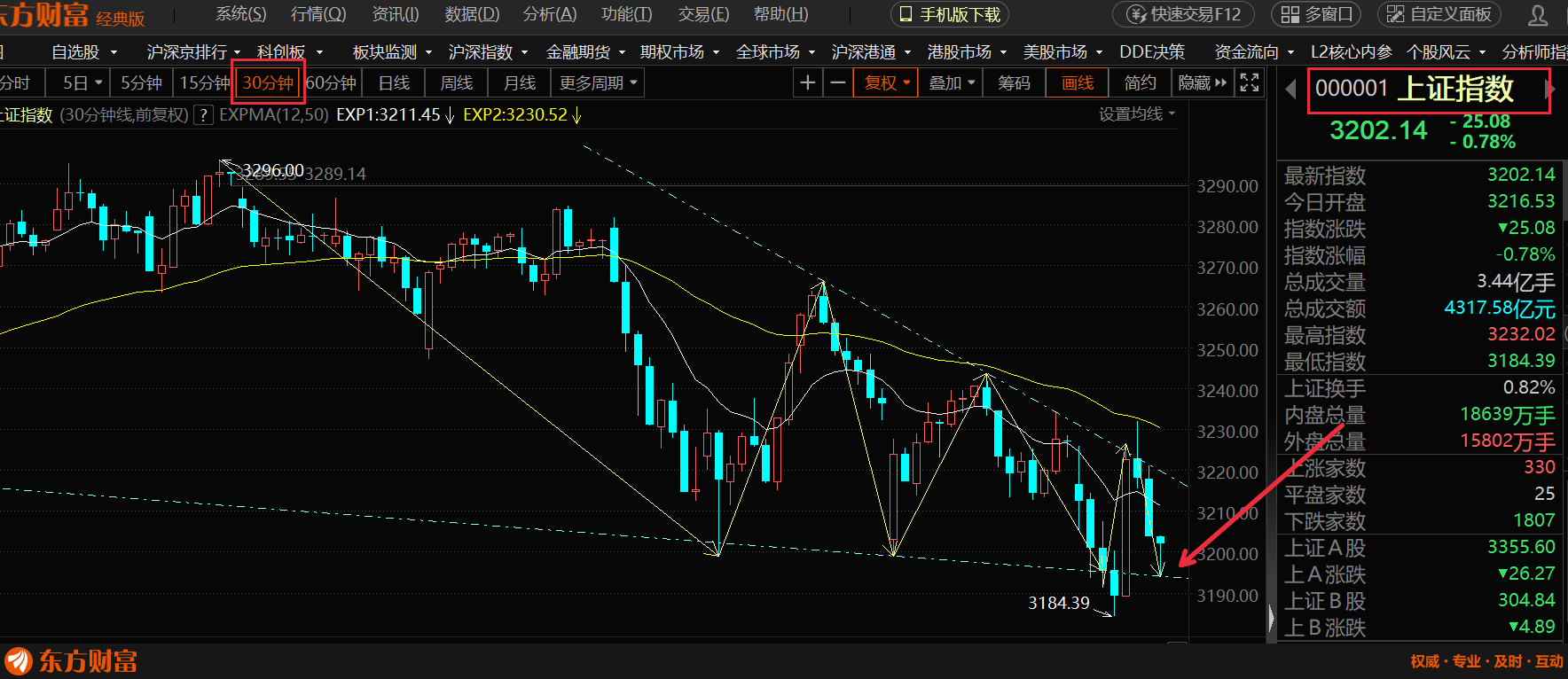Viewport: 1568px width, 679px height.
Task: Toggle the 筹码 chip distribution panel
Action: click(x=1014, y=83)
